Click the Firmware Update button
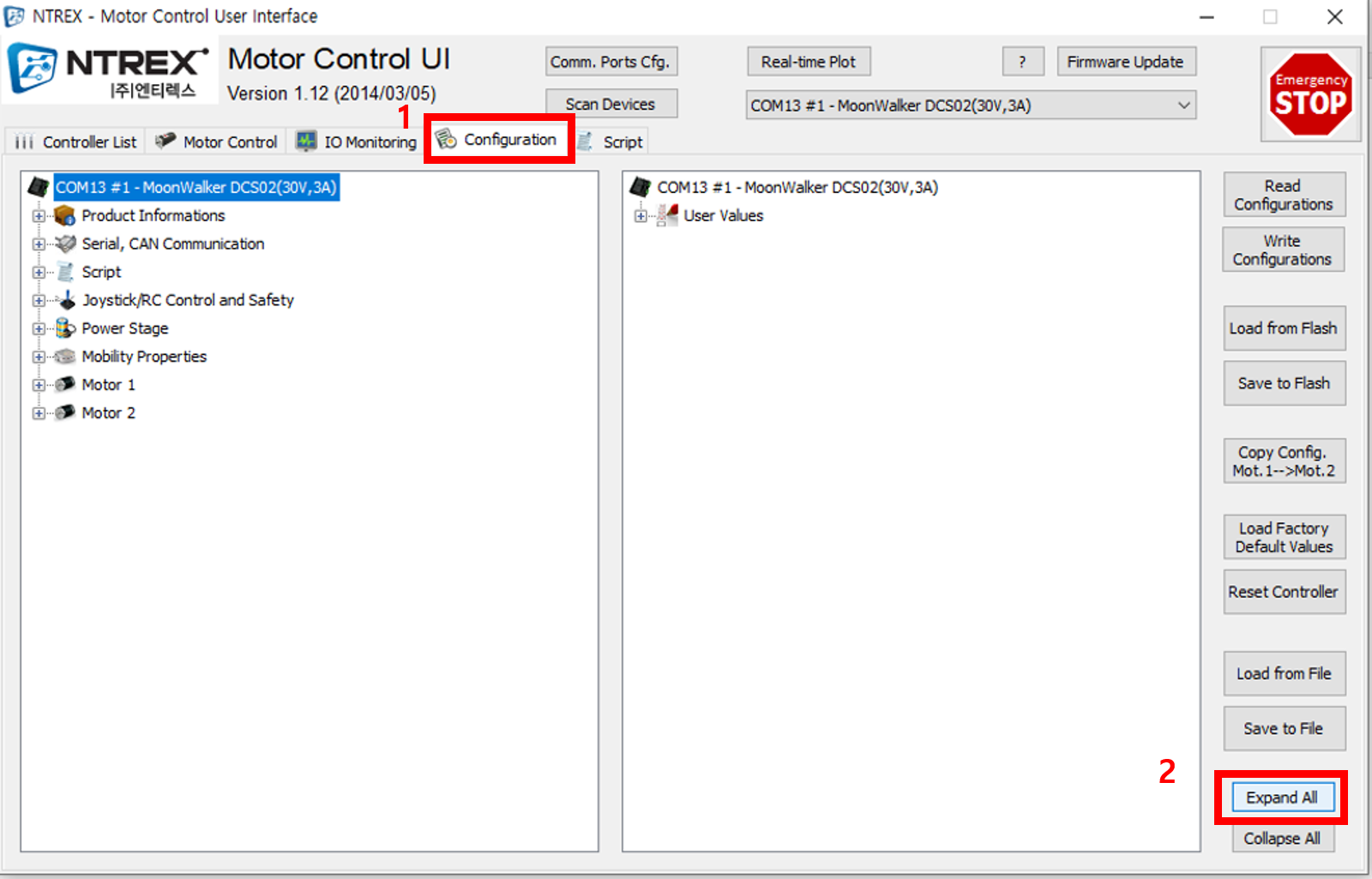The image size is (1372, 879). click(x=1126, y=61)
